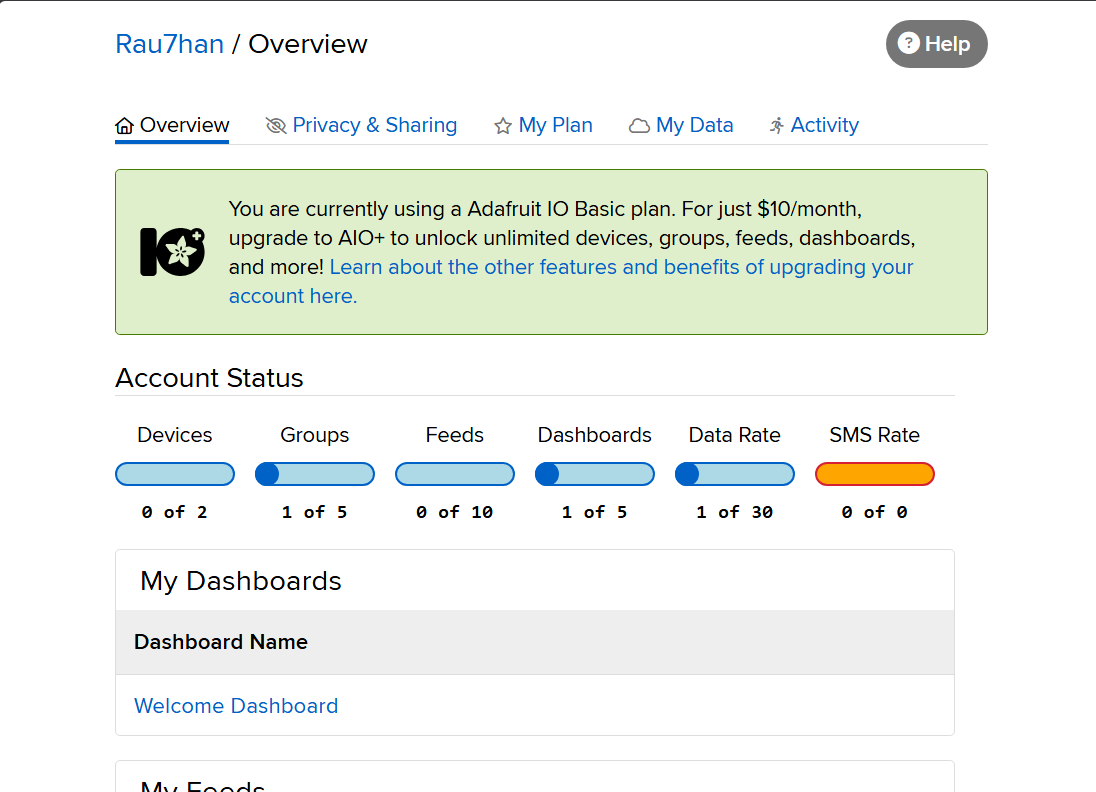The image size is (1096, 792).
Task: Click the Adafruit IO+ logo in banner
Action: (x=173, y=252)
